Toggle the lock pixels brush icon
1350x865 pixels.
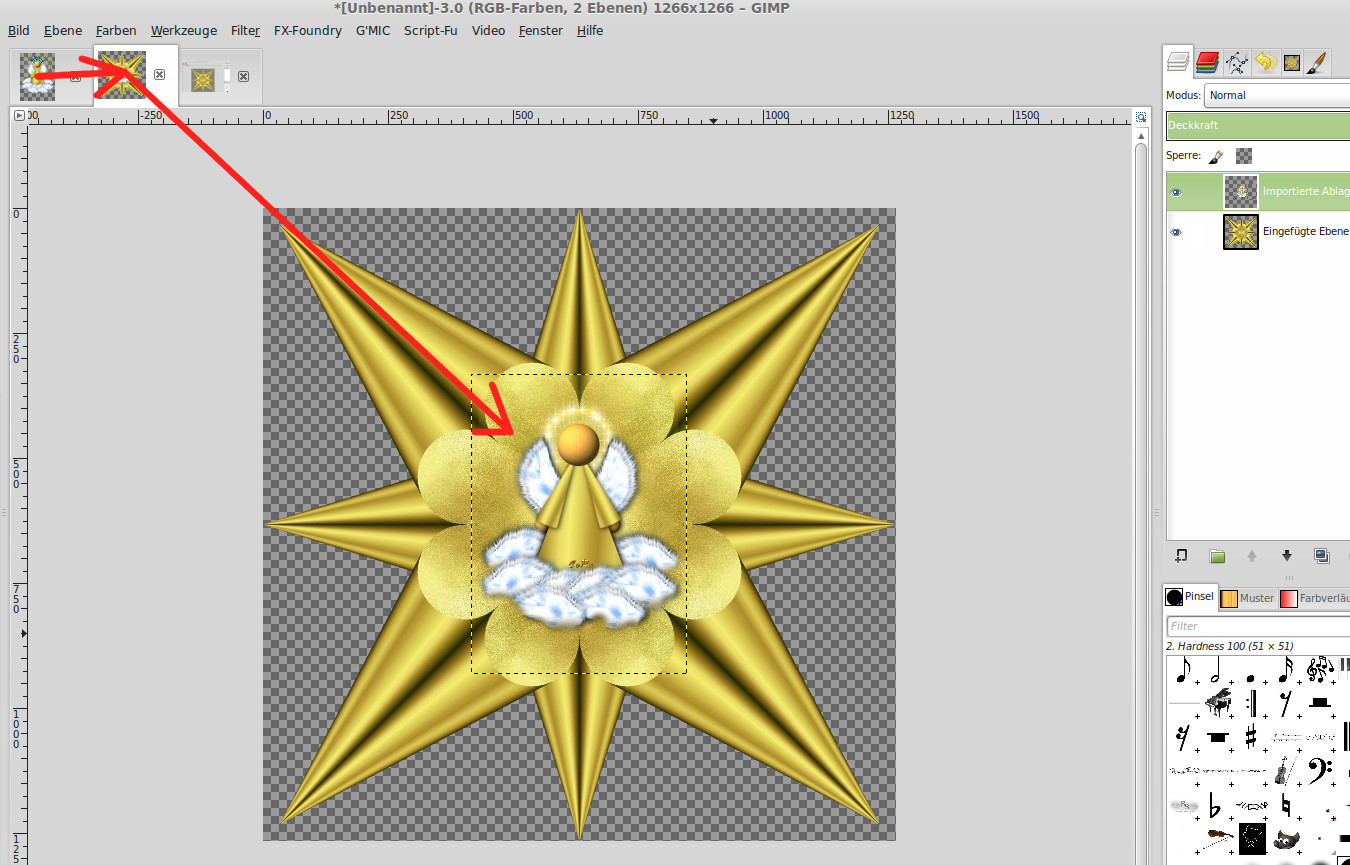[x=1216, y=156]
